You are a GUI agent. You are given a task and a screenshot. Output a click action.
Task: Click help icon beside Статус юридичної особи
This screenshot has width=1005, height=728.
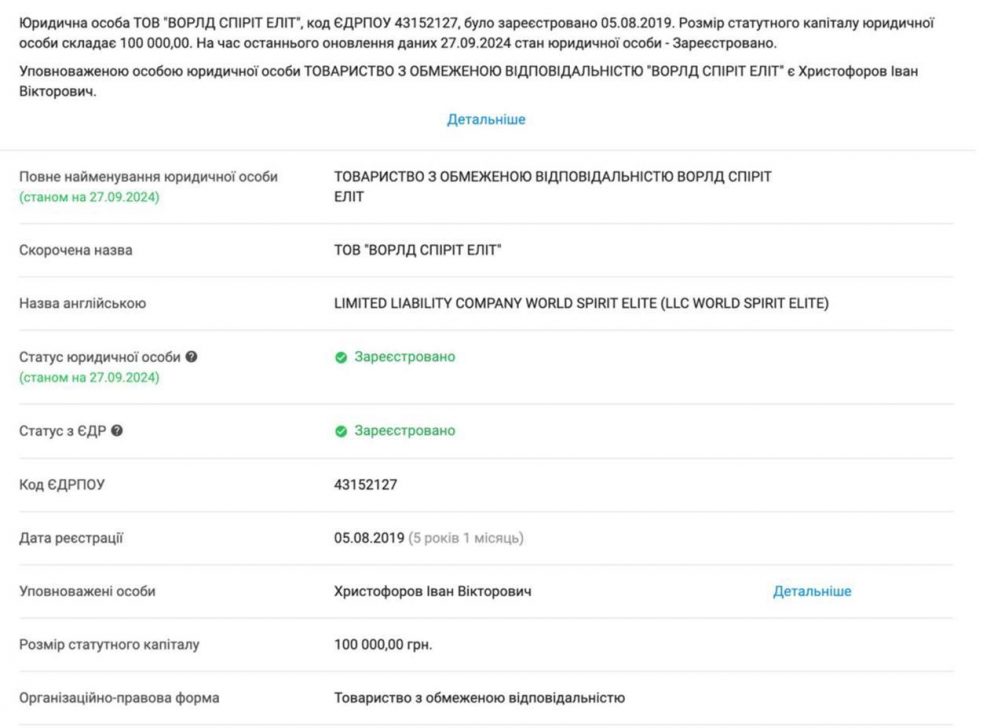(x=191, y=357)
